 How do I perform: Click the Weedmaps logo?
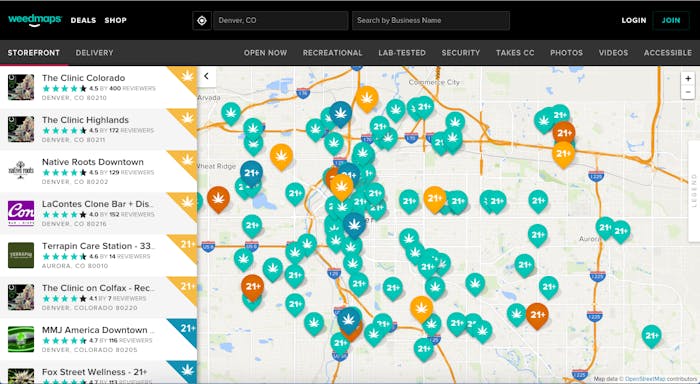pos(35,20)
